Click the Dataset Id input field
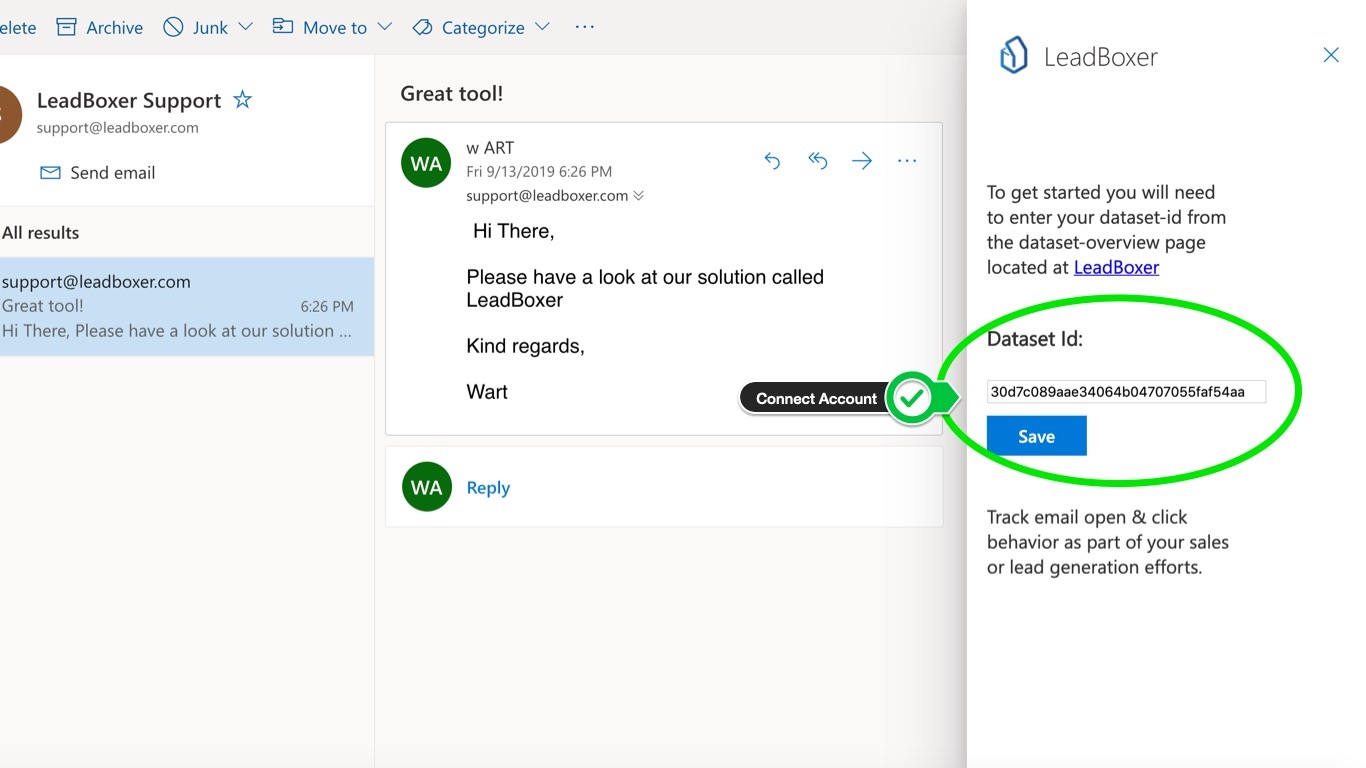The image size is (1366, 768). pos(1126,392)
